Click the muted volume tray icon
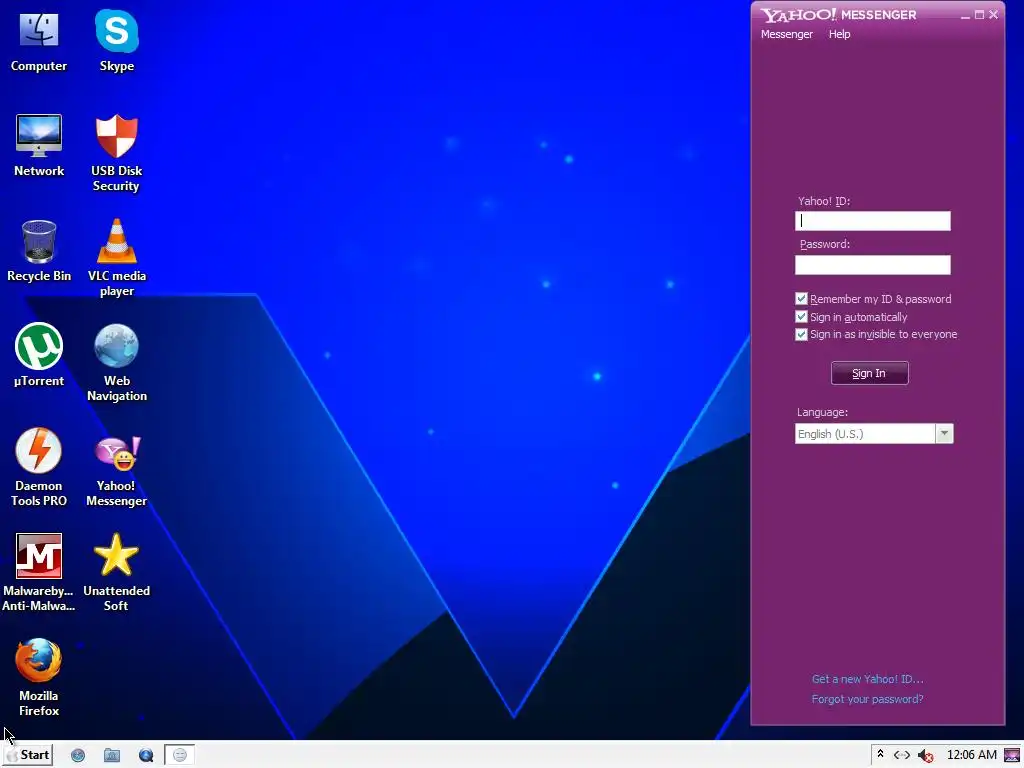This screenshot has width=1024, height=768. coord(925,756)
